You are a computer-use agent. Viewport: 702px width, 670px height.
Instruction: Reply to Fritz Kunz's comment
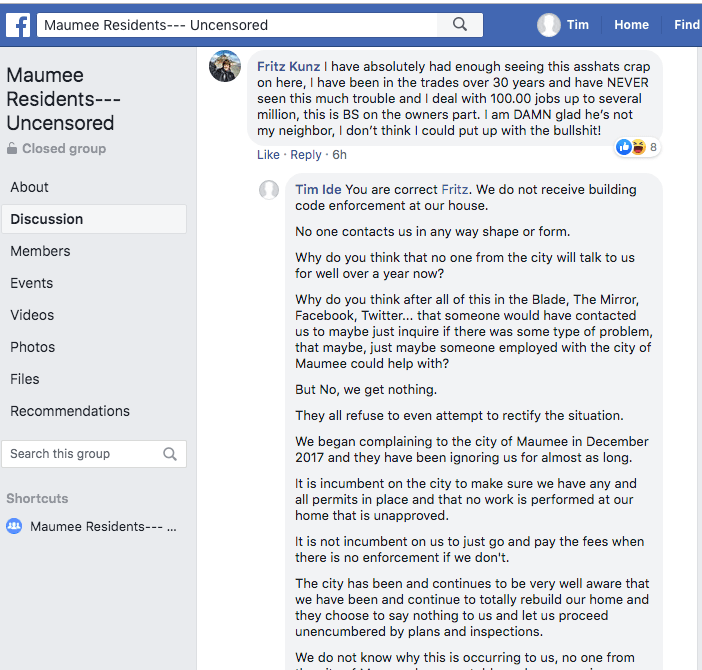click(x=306, y=155)
